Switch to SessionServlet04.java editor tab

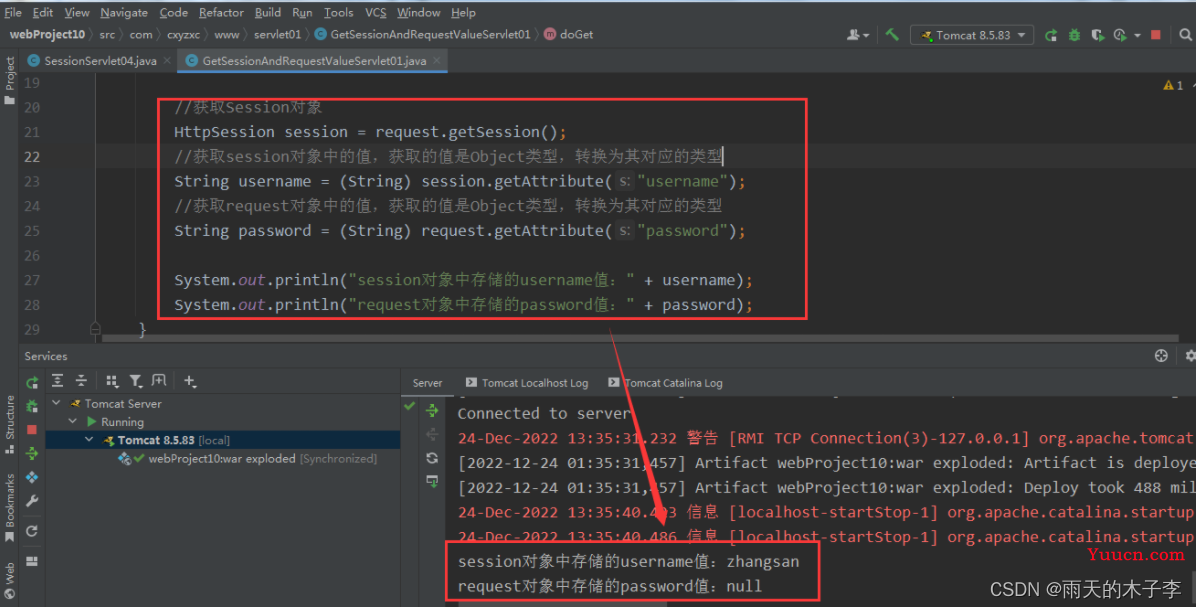coord(99,61)
